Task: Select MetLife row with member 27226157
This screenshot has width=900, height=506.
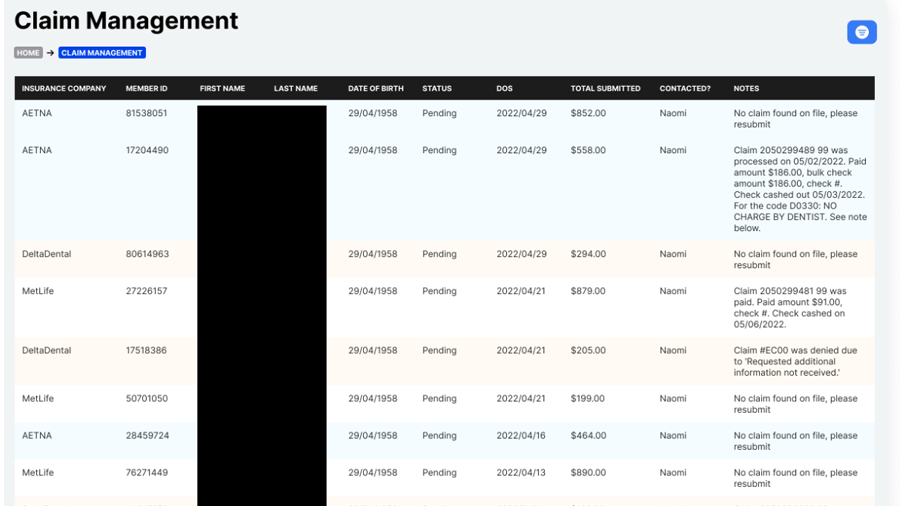Action: click(146, 292)
